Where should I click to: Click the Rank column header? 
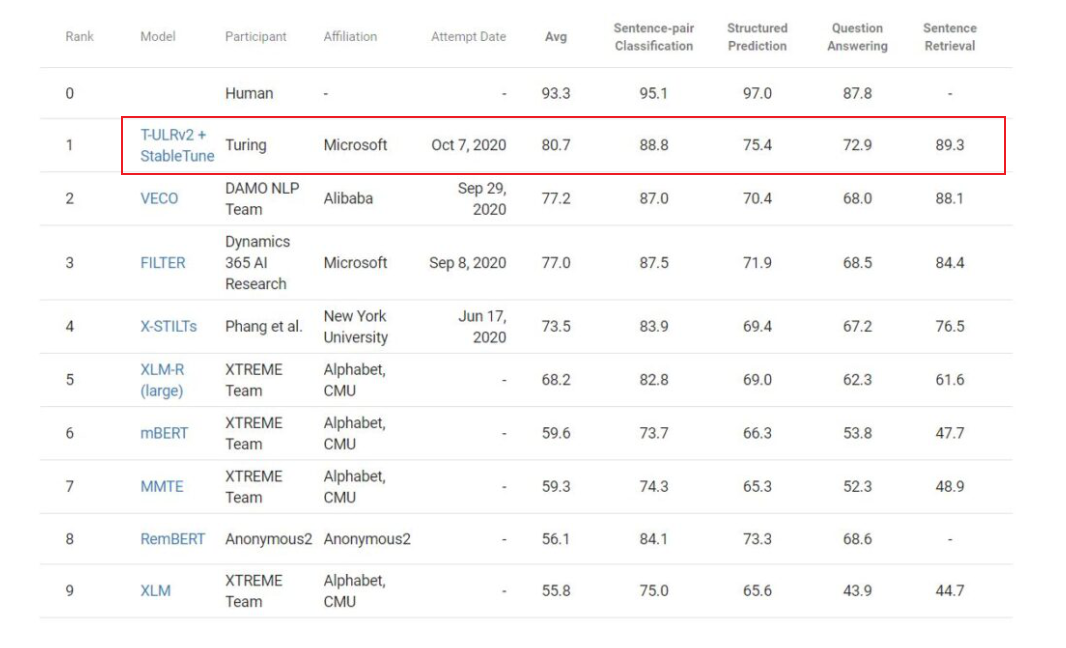tap(79, 37)
